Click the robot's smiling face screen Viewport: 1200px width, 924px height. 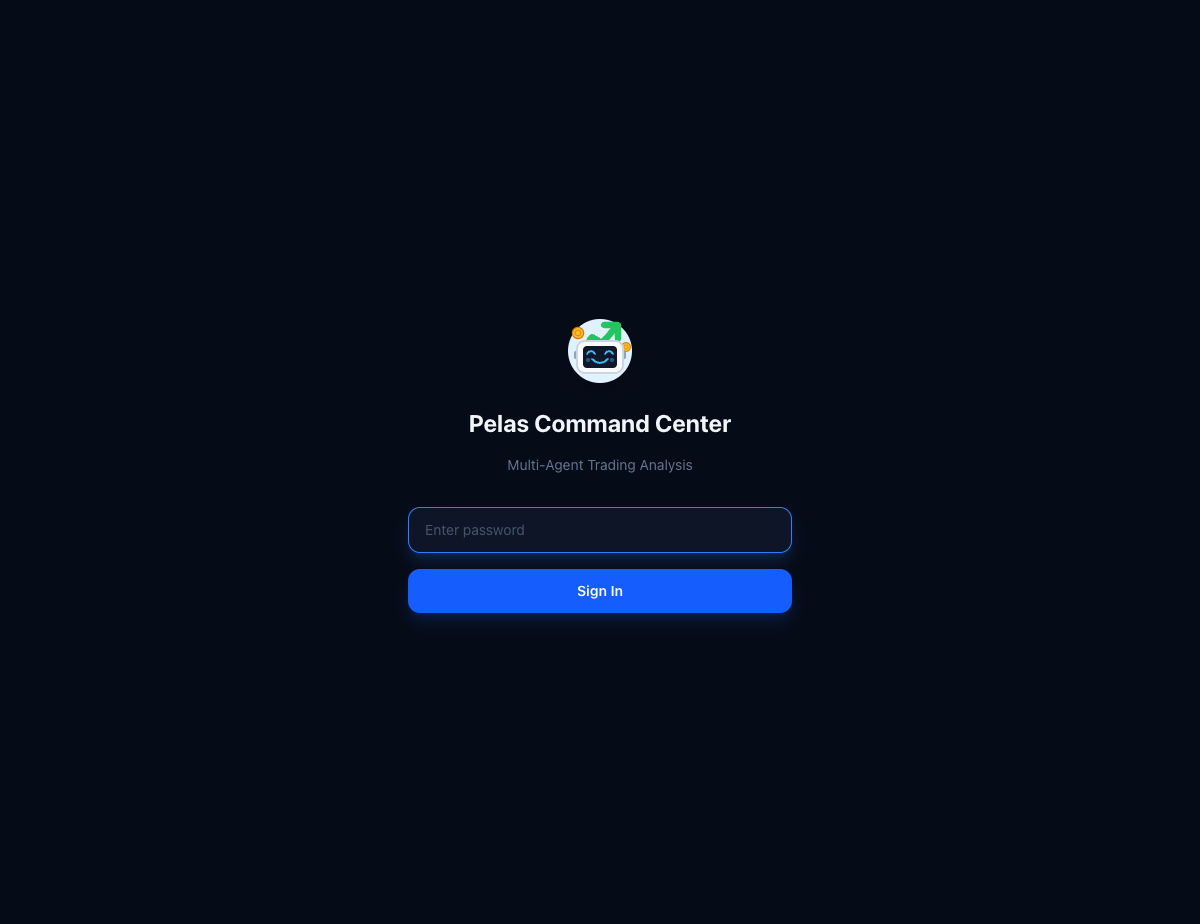(600, 357)
